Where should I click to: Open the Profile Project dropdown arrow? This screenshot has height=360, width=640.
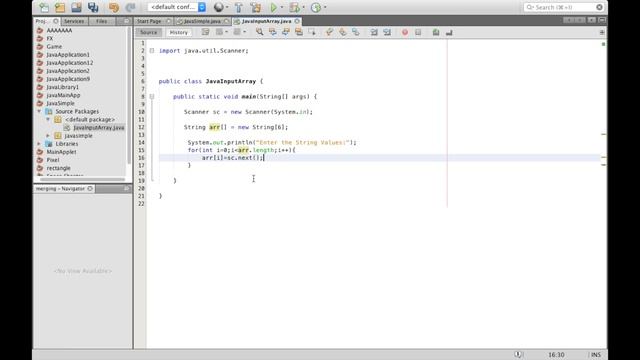click(x=325, y=7)
